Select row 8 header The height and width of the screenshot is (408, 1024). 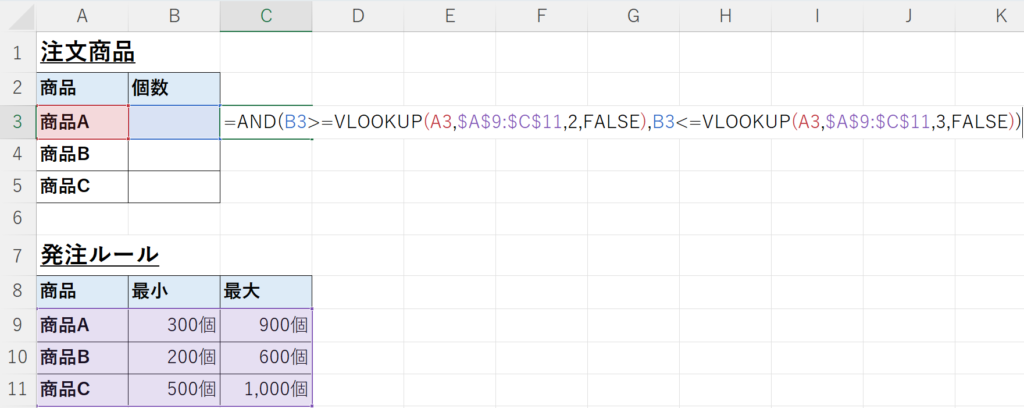pos(18,291)
